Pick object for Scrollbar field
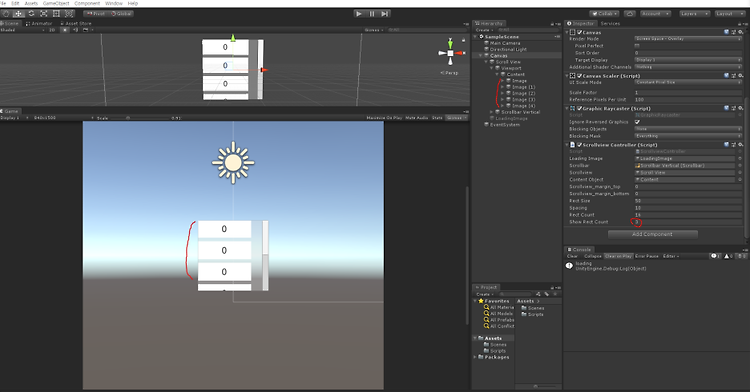Image resolution: width=750 pixels, height=392 pixels. coord(740,165)
